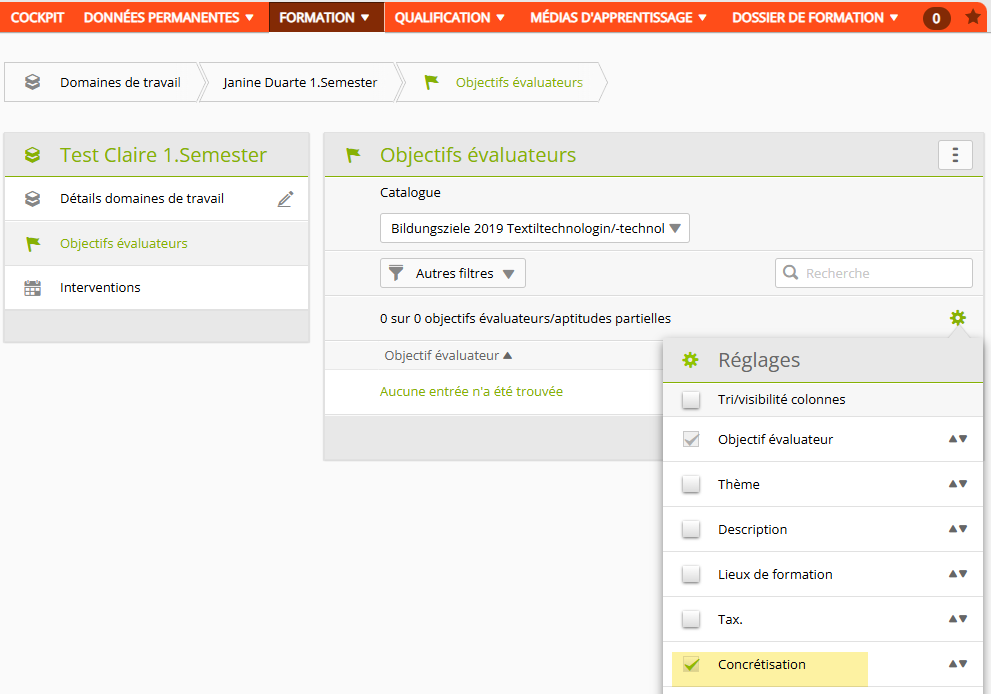Click the calendar icon next to Interventions
The height and width of the screenshot is (694, 991).
pos(32,288)
